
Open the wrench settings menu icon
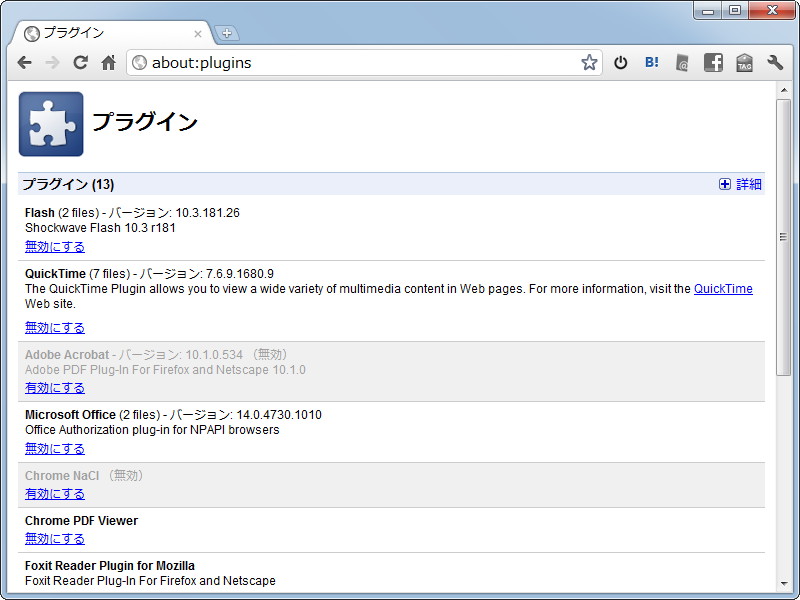[x=775, y=62]
